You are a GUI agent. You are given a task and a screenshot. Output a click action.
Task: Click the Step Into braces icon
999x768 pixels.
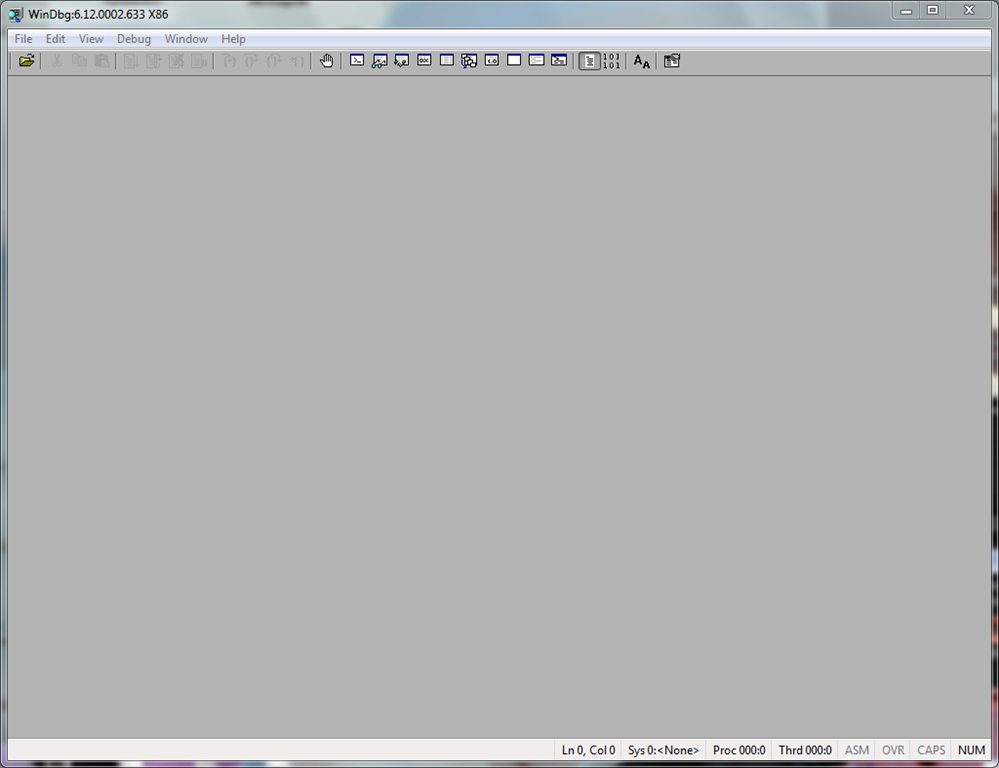229,61
